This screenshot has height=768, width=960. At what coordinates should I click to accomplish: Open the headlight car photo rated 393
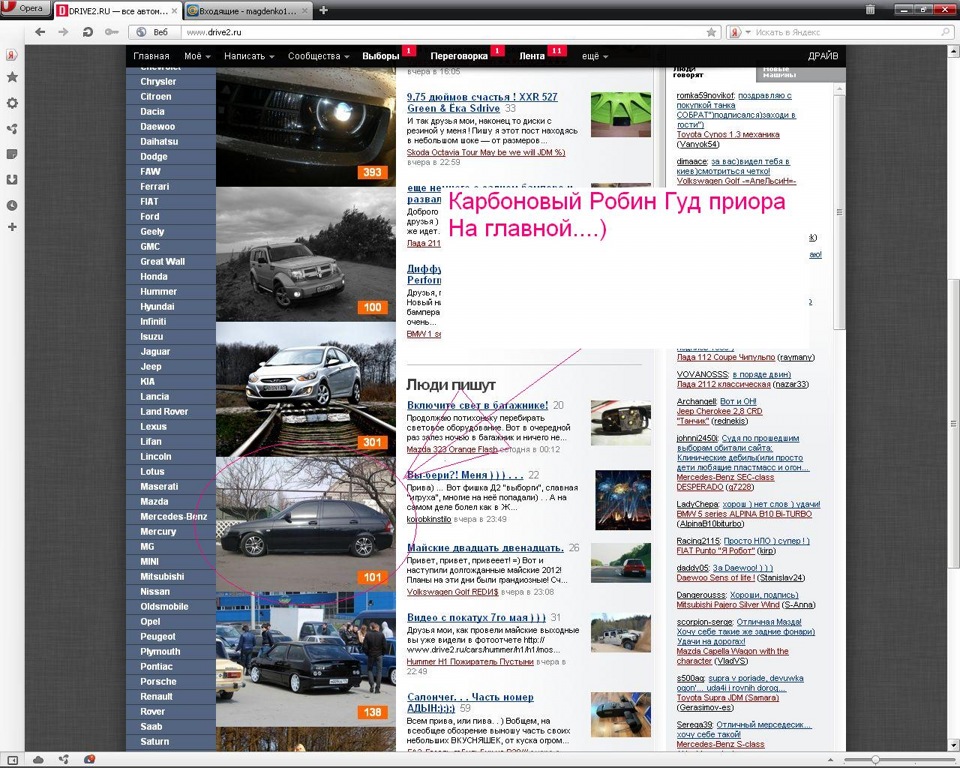point(306,127)
